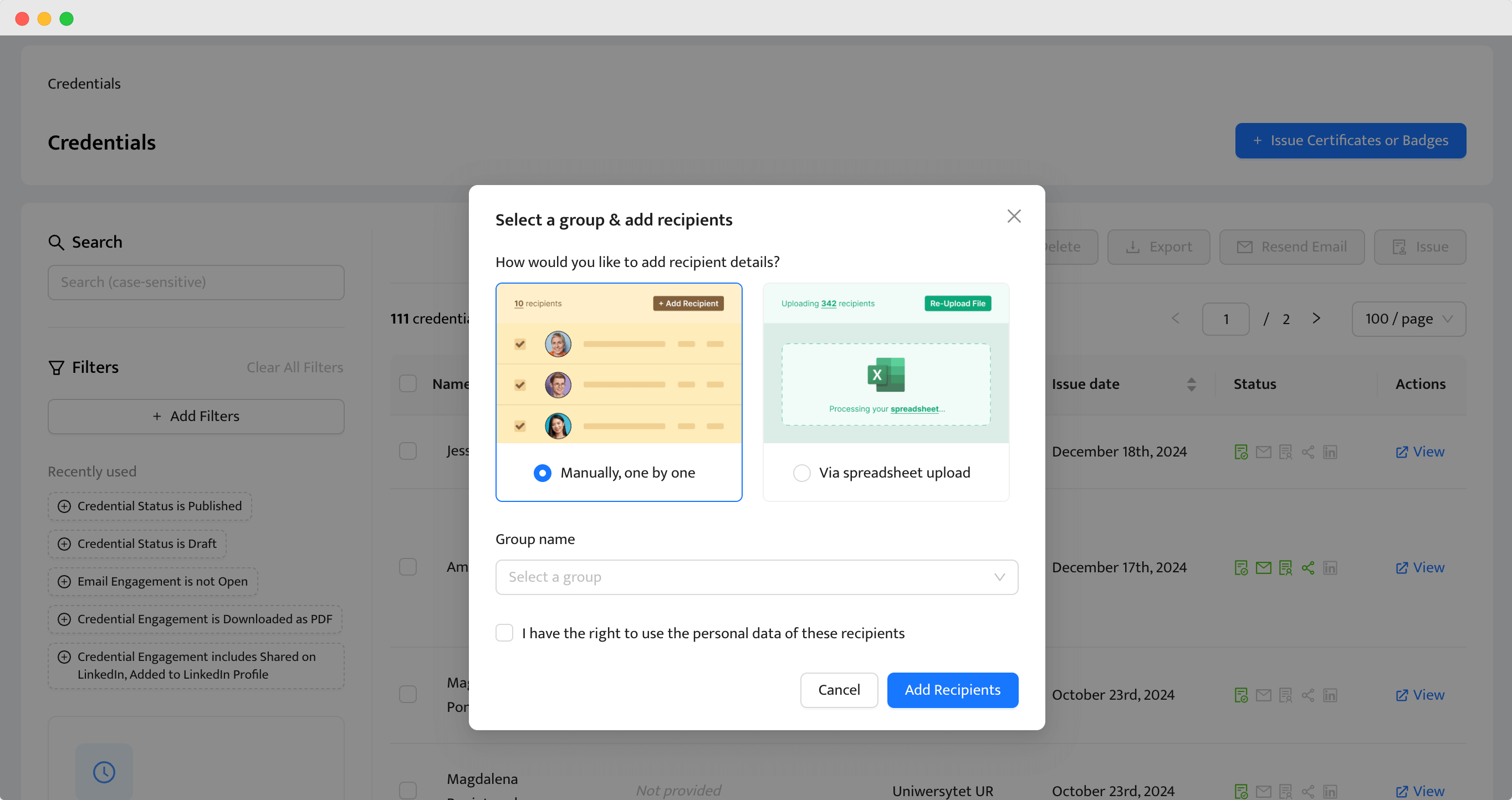
Task: Click the credential published icon for October 23rd row
Action: point(1241,695)
